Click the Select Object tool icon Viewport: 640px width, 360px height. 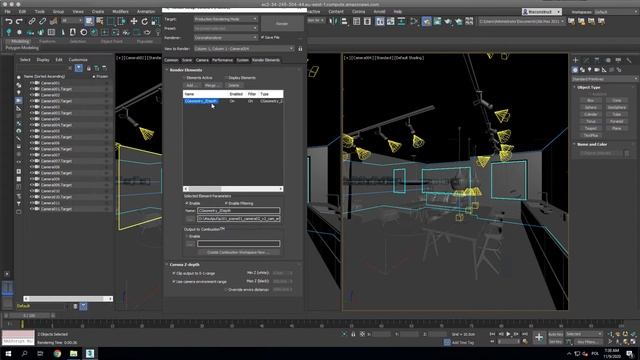pos(89,21)
